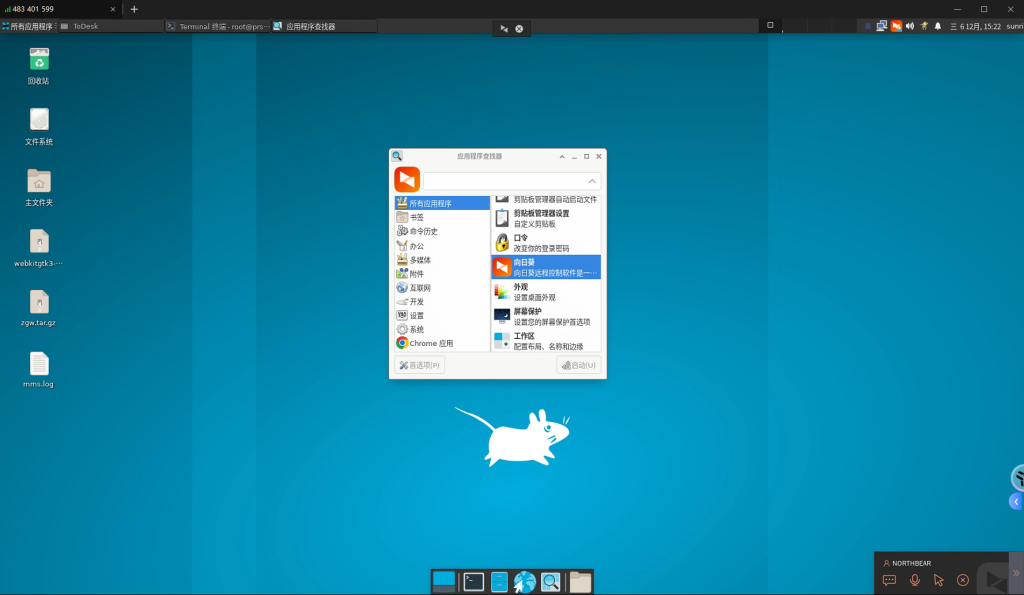
Task: Switch to the Terminal 终端 taskbar window
Action: pyautogui.click(x=218, y=26)
